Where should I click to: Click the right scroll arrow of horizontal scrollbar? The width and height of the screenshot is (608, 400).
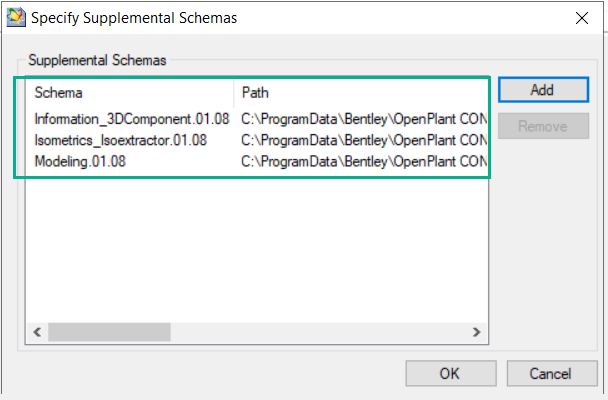click(x=477, y=332)
